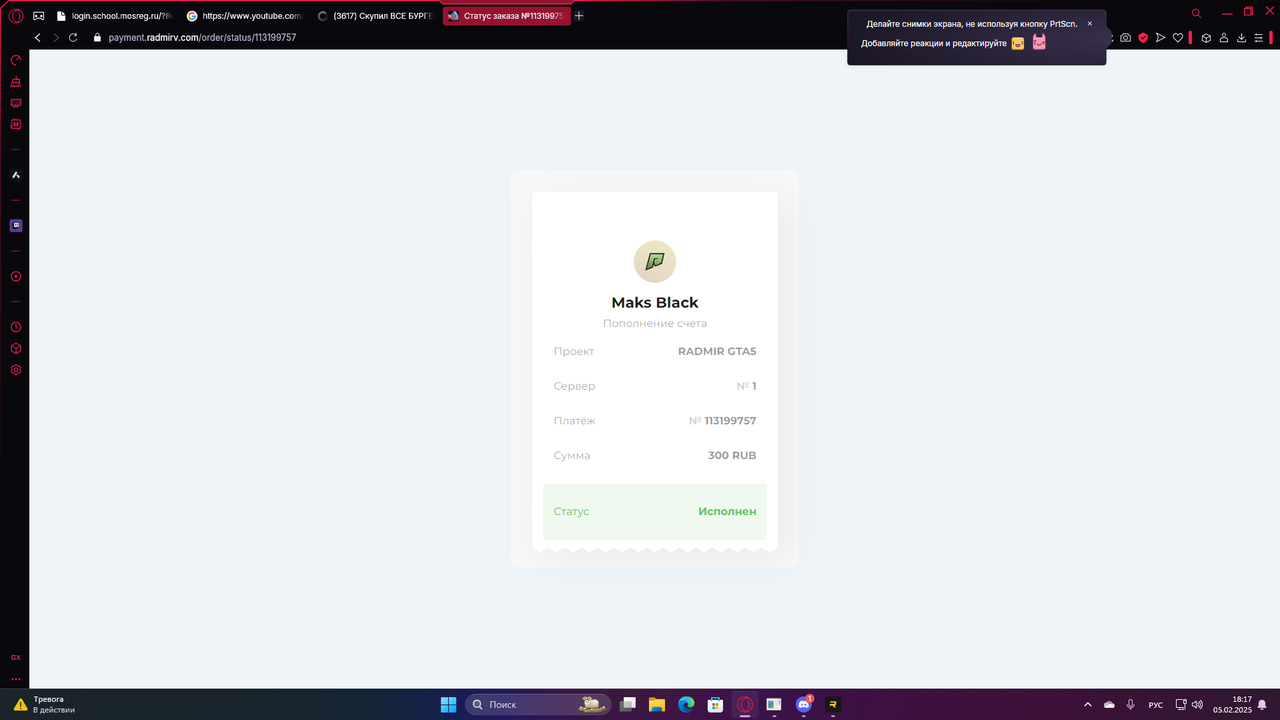The height and width of the screenshot is (720, 1280).
Task: Select the "RADMIR GTA5" project value
Action: [x=717, y=351]
